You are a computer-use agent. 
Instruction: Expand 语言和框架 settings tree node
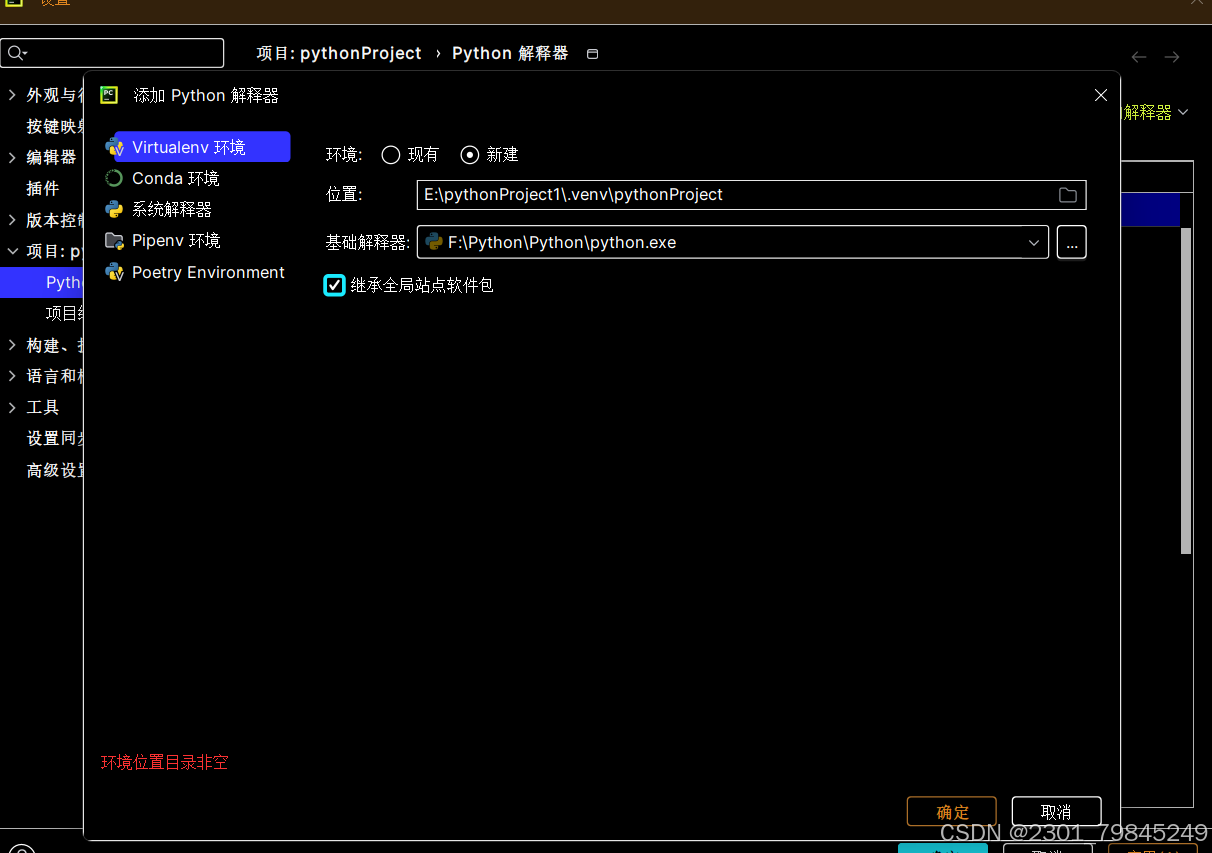(x=12, y=376)
